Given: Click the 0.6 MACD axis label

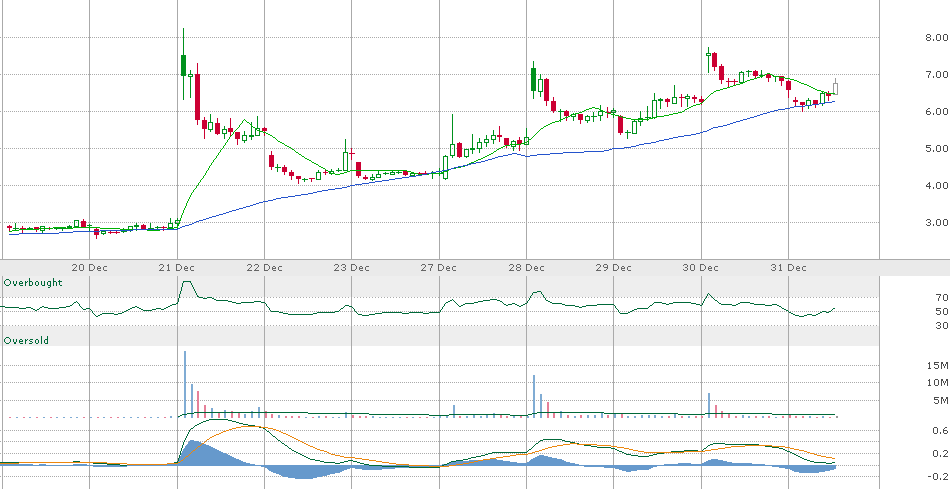Looking at the screenshot, I should pos(940,431).
